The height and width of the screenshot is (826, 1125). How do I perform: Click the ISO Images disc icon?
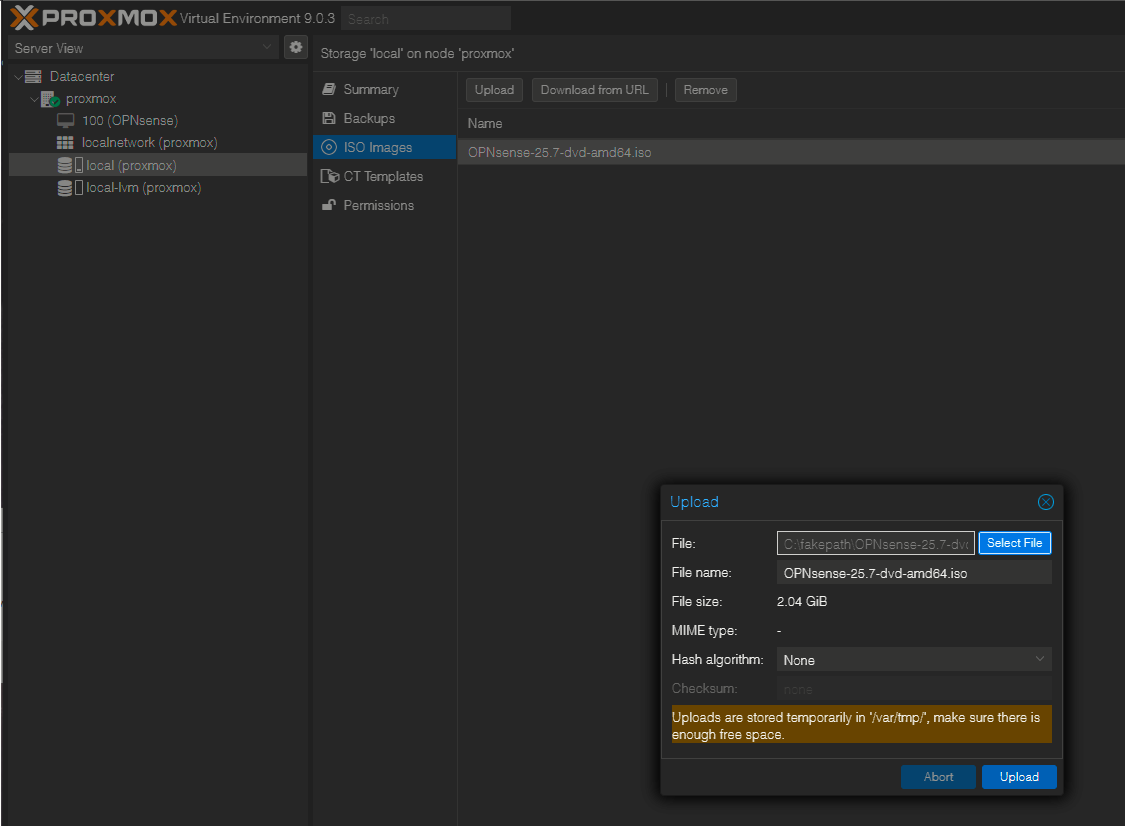tap(329, 147)
